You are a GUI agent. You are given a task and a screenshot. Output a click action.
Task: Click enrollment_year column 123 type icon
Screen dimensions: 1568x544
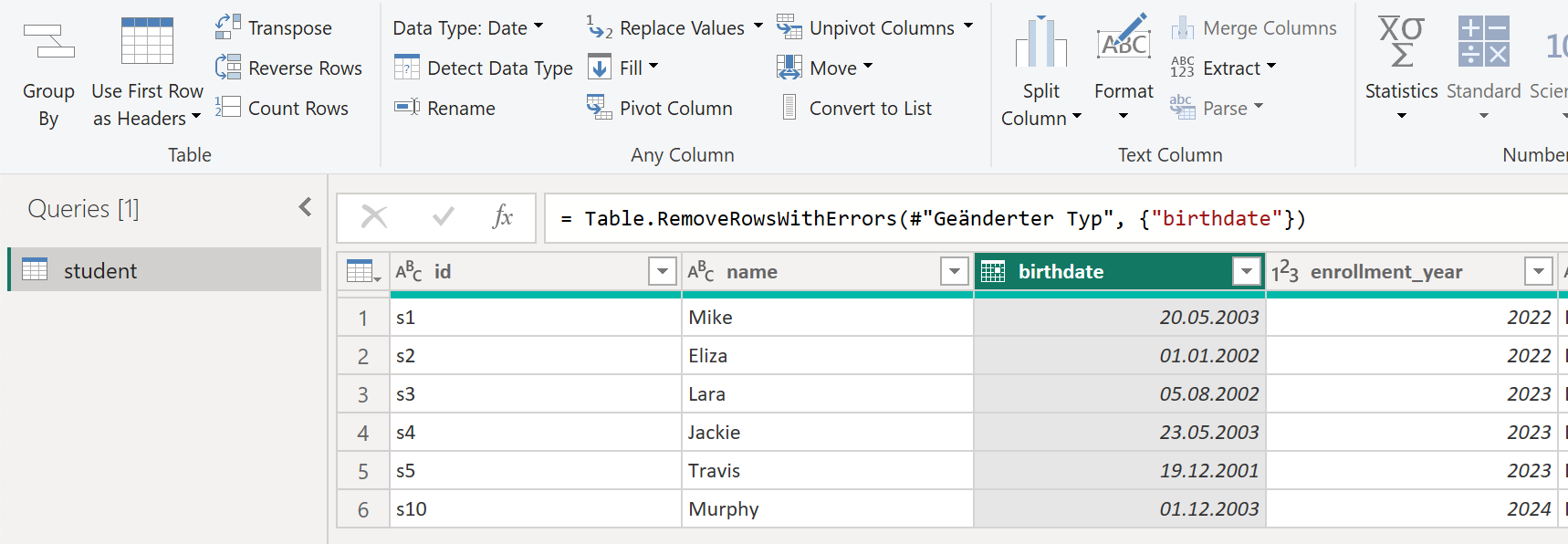tap(1285, 271)
